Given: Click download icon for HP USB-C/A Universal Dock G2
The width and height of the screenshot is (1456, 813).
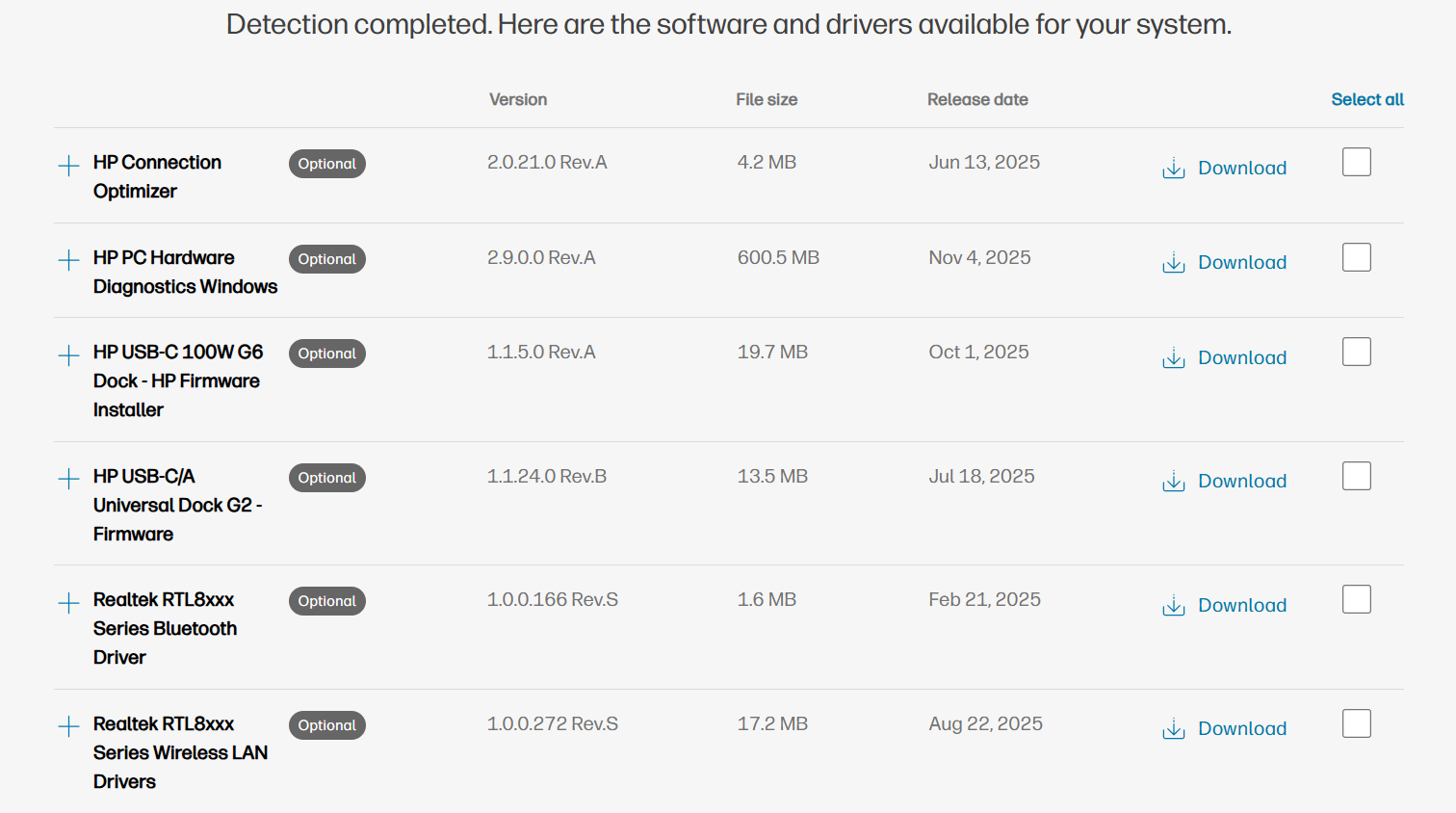Looking at the screenshot, I should pos(1173,482).
